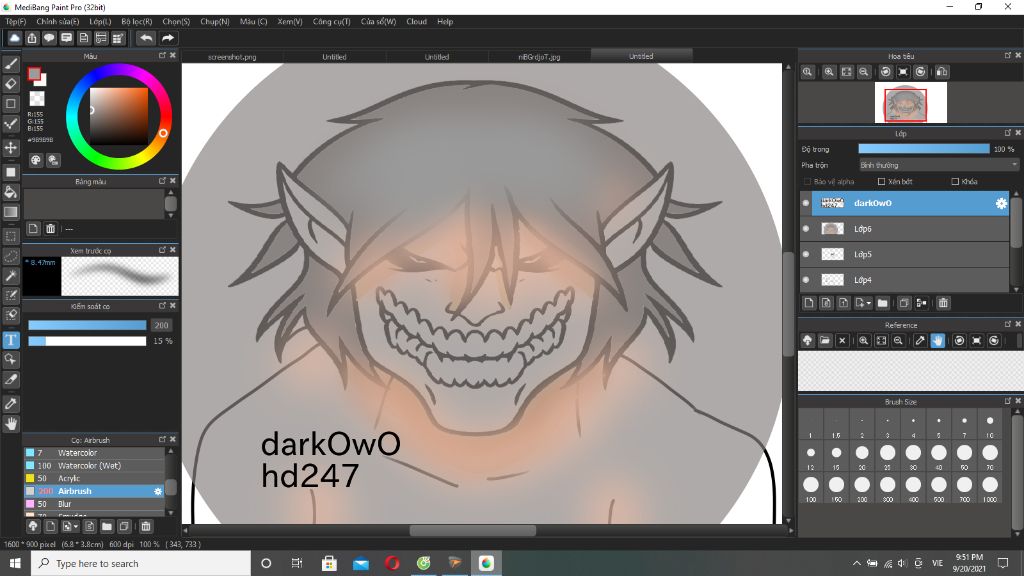Toggle visibility of Lớp6 layer
The image size is (1024, 576).
click(x=806, y=229)
